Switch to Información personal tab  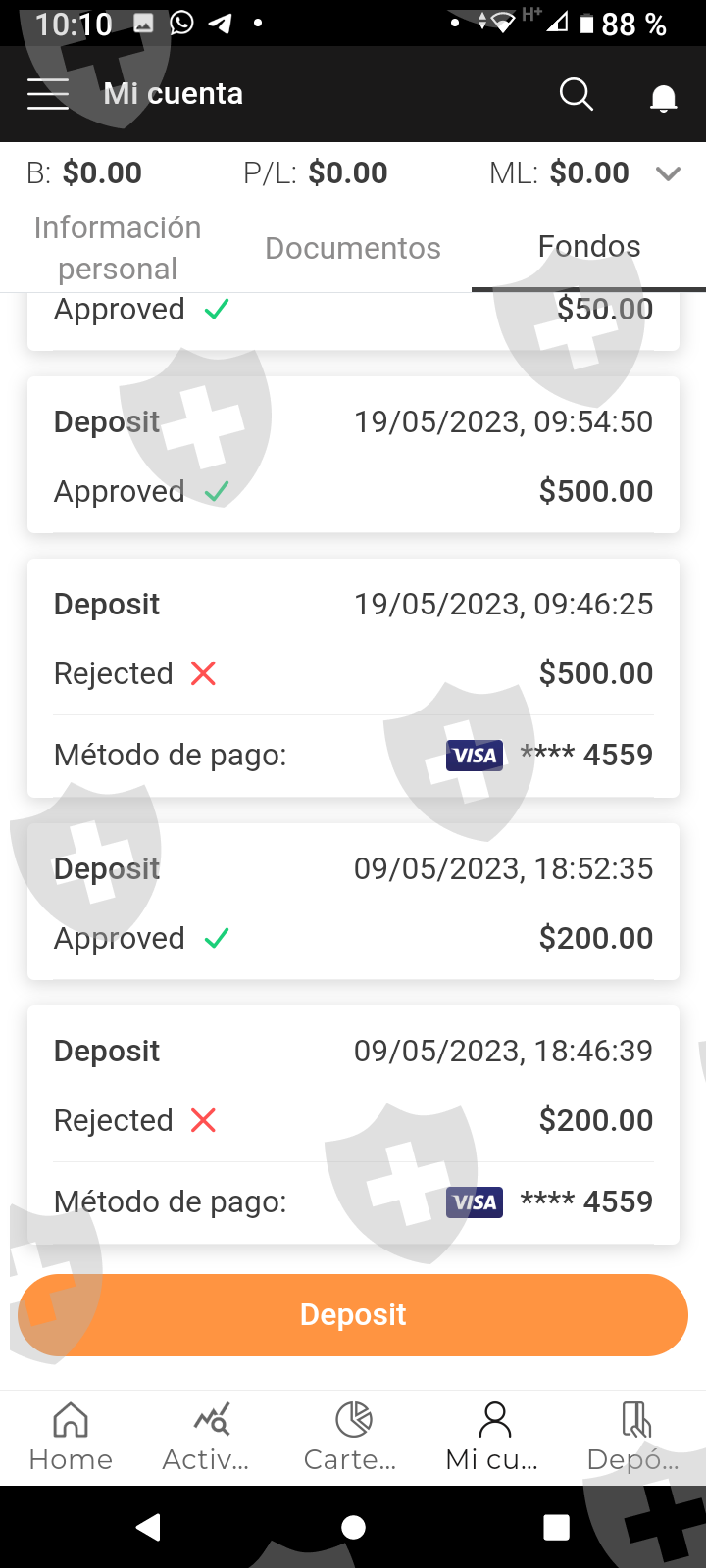pyautogui.click(x=118, y=248)
